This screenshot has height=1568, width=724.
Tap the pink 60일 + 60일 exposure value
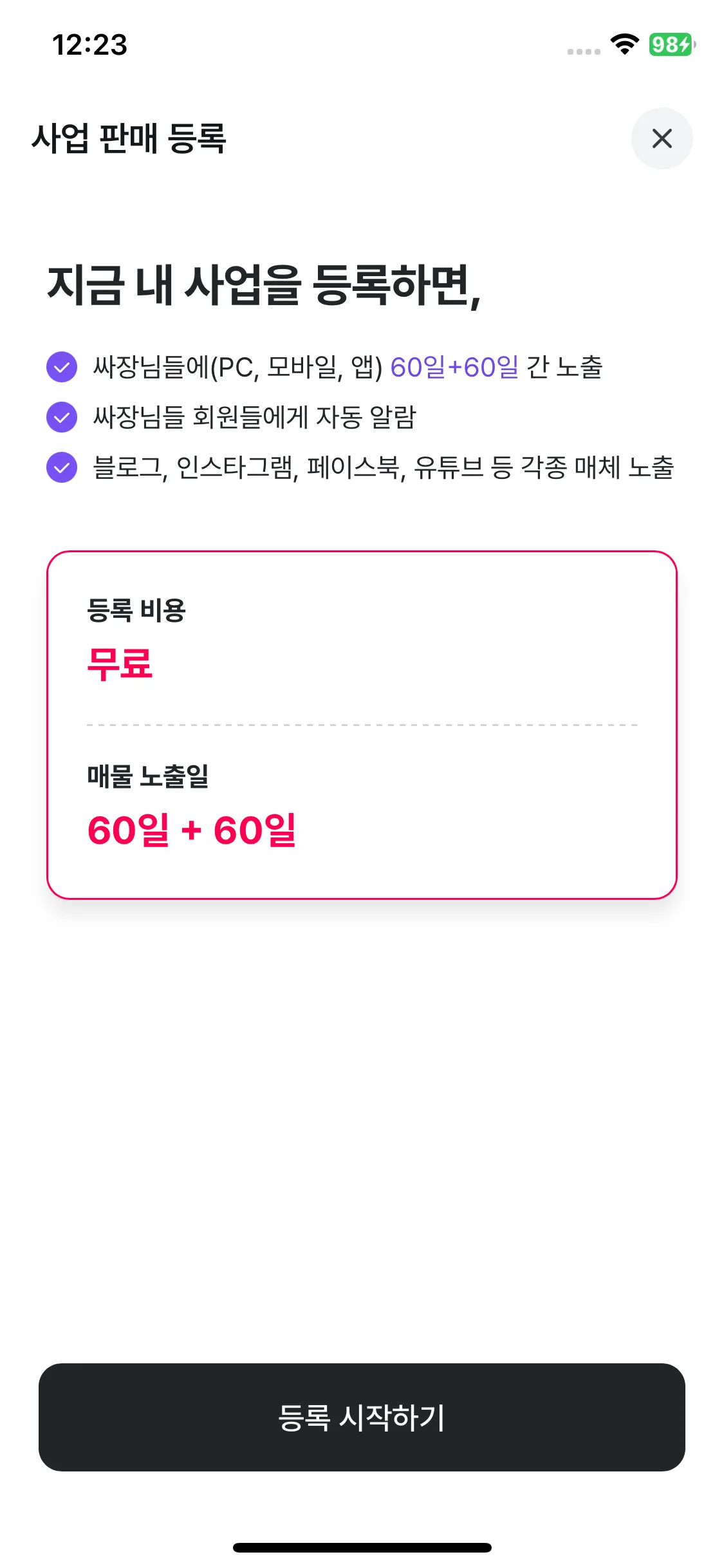tap(192, 830)
